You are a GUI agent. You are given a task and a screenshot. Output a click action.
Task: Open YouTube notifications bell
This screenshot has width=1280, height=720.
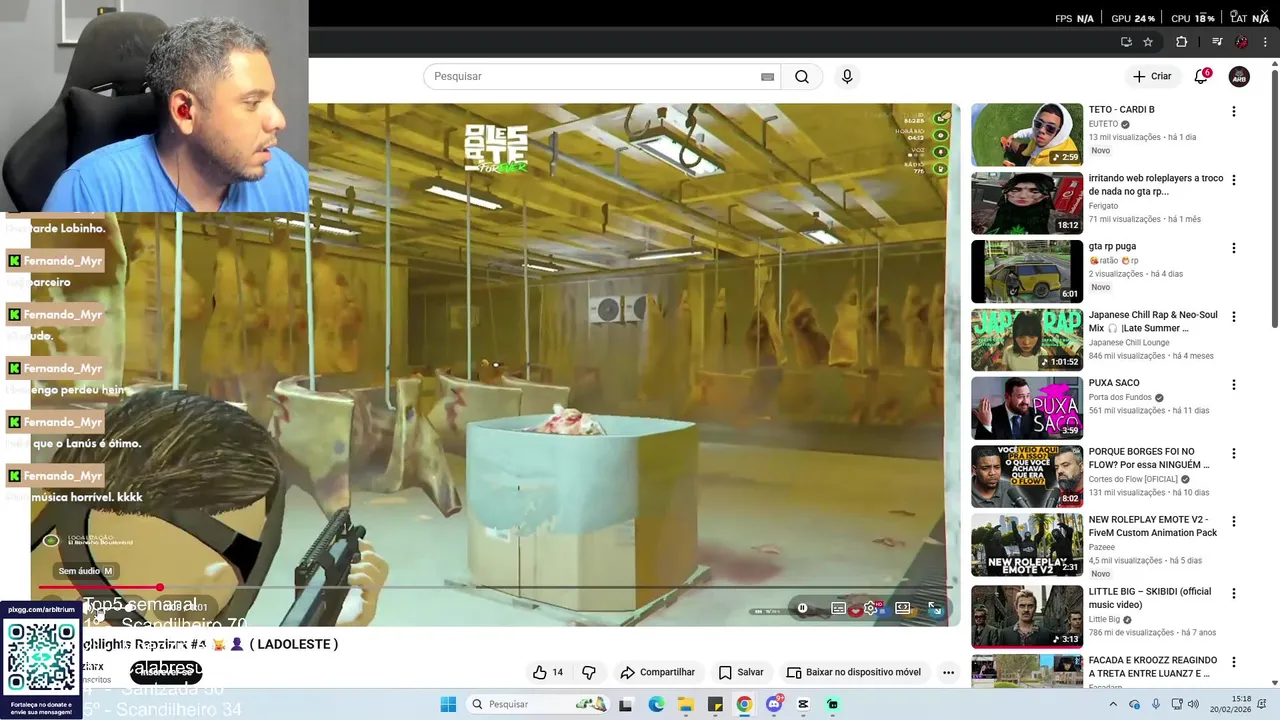click(x=1201, y=77)
